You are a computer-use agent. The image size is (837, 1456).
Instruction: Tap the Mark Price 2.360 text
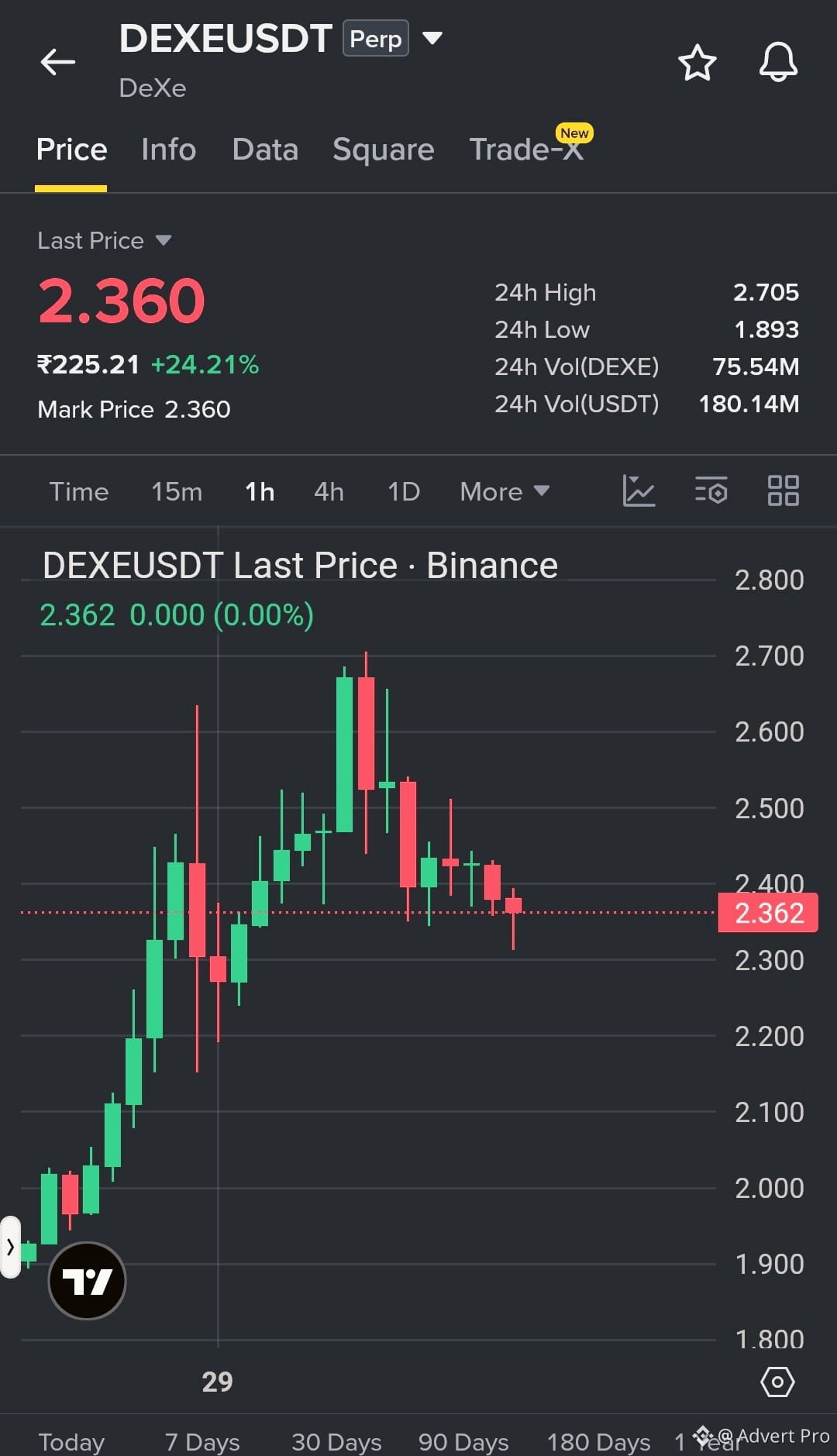click(x=134, y=409)
